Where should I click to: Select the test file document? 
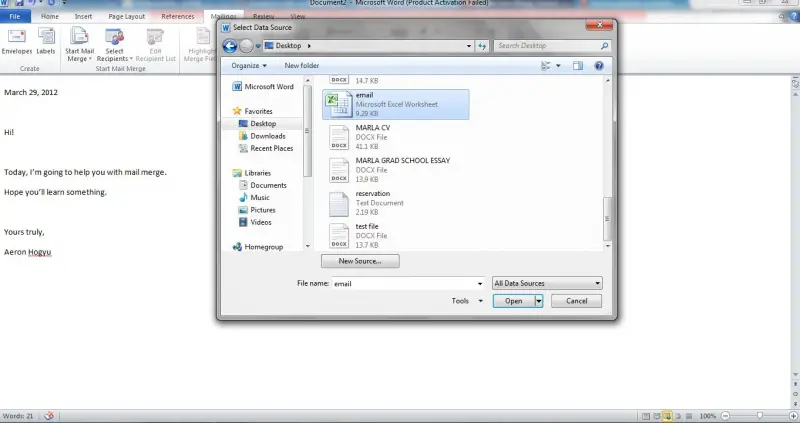(395, 236)
